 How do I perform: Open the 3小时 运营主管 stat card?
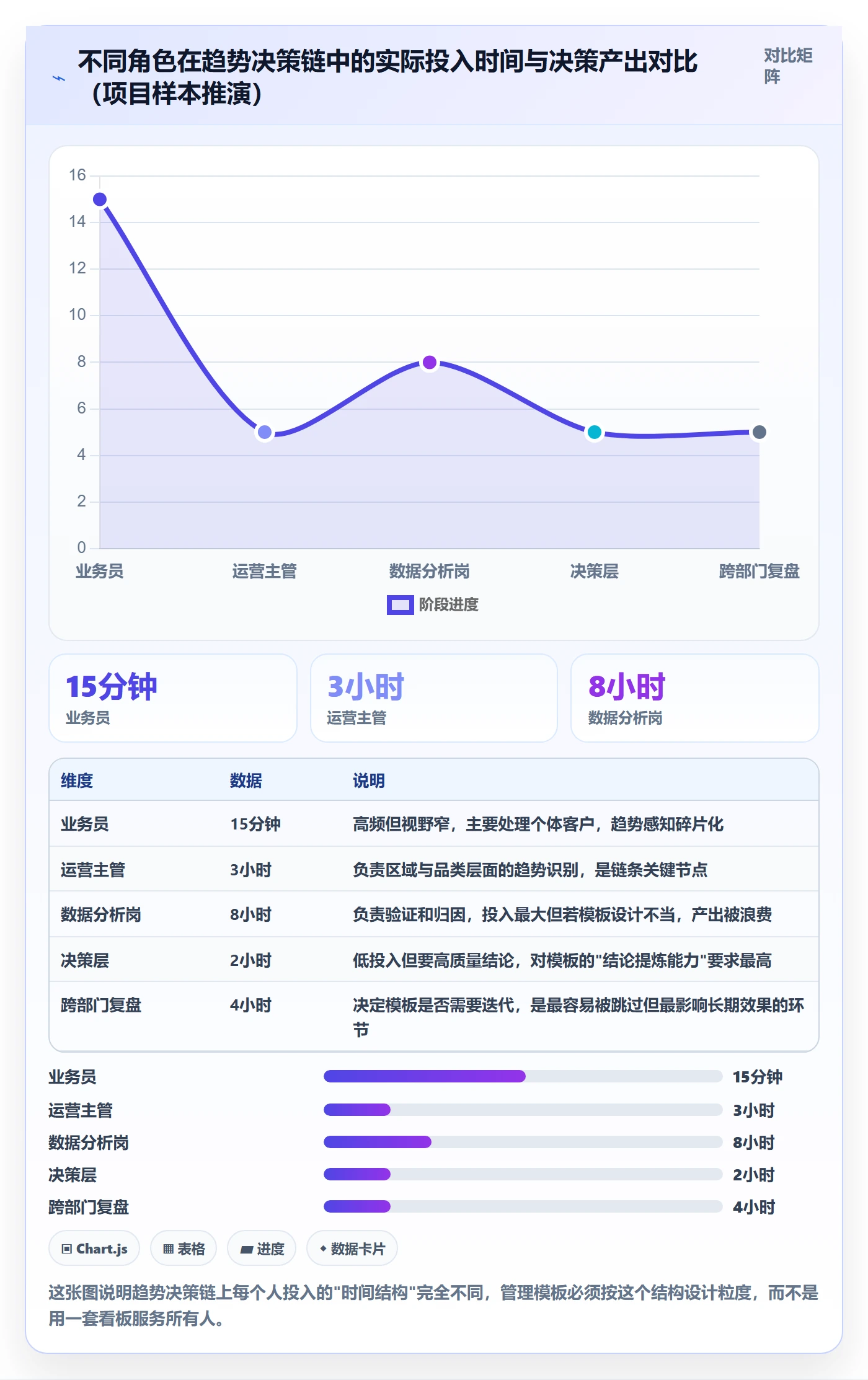tap(434, 698)
